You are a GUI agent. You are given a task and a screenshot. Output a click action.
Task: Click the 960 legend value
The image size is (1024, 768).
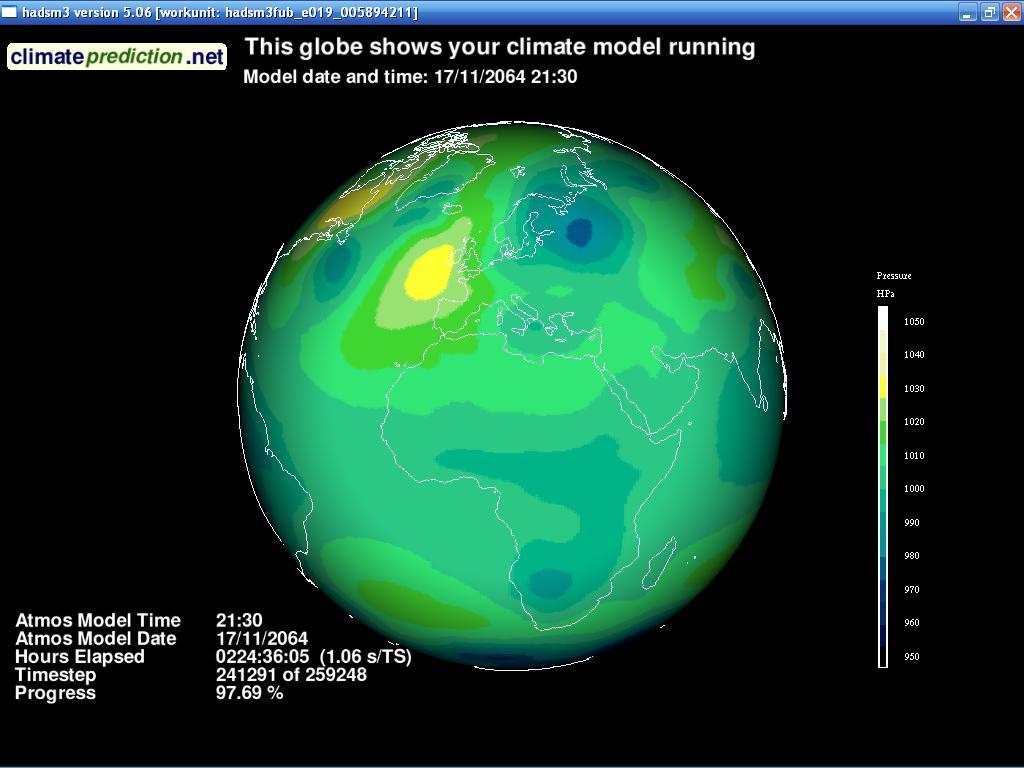[912, 623]
